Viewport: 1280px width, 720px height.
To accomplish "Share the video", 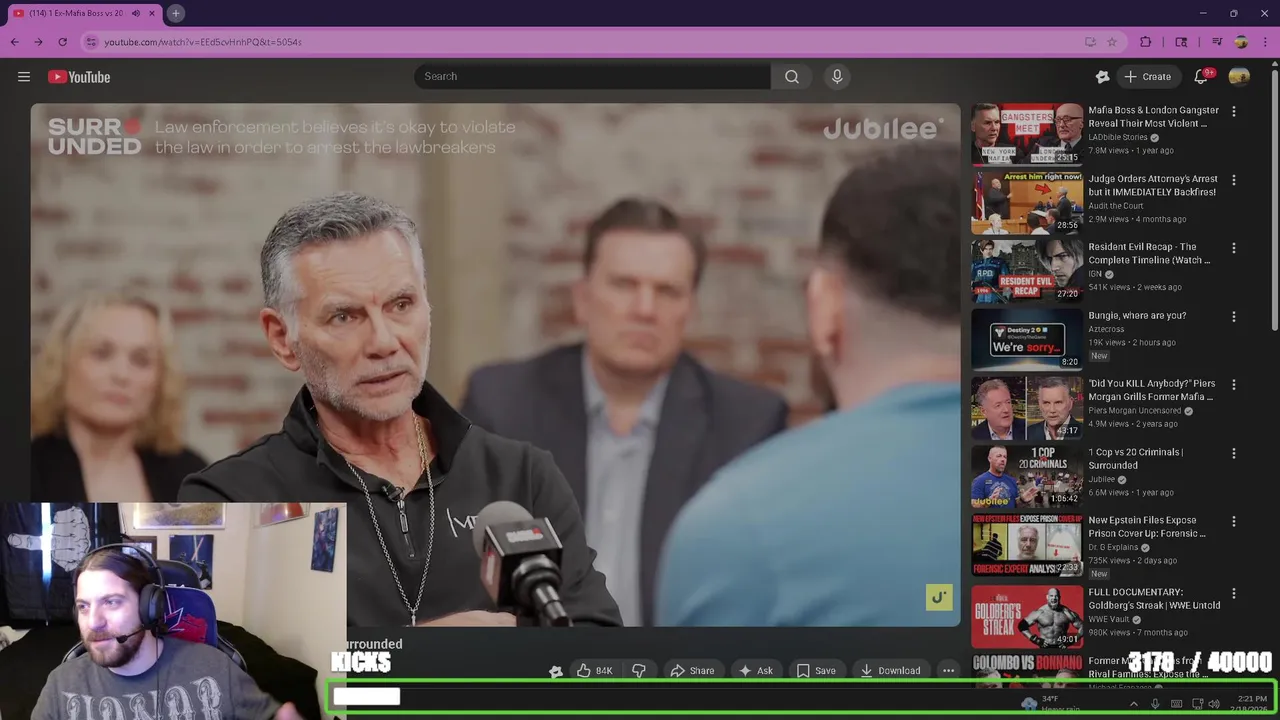I will (x=692, y=671).
